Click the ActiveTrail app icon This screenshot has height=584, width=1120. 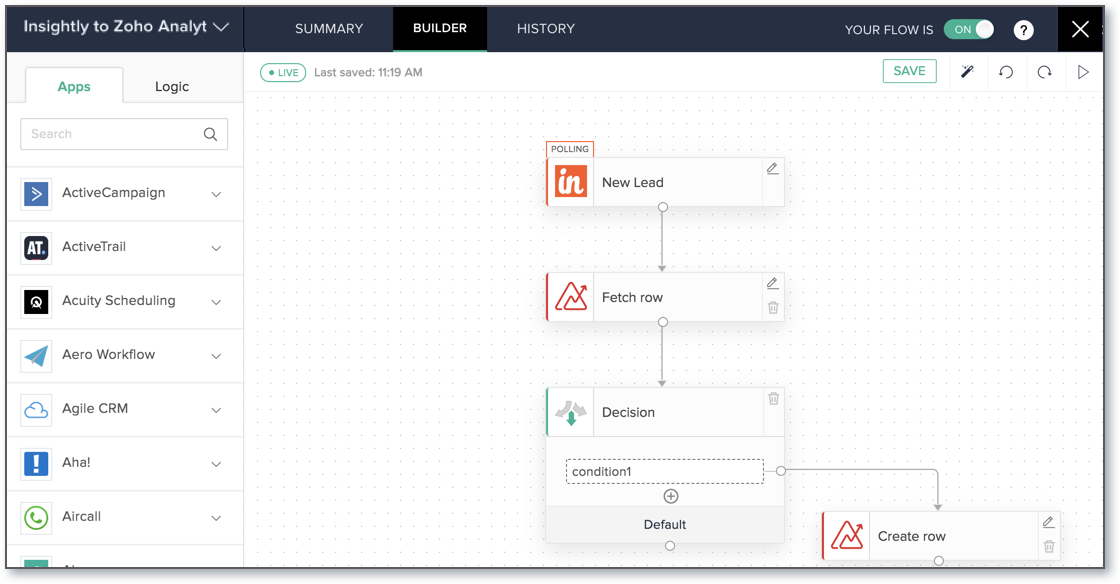pos(36,248)
